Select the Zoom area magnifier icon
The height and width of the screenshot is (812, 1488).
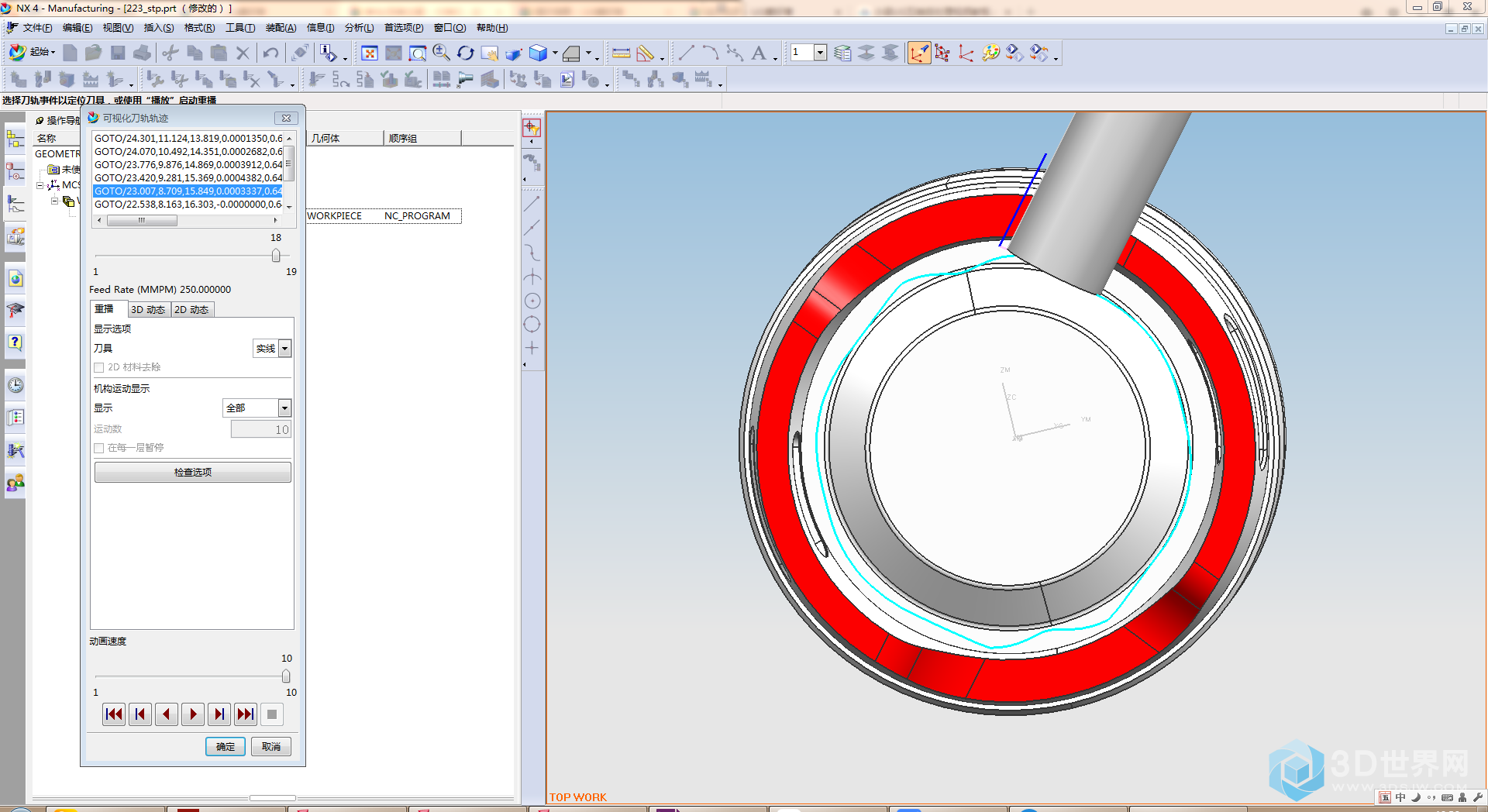tap(418, 53)
